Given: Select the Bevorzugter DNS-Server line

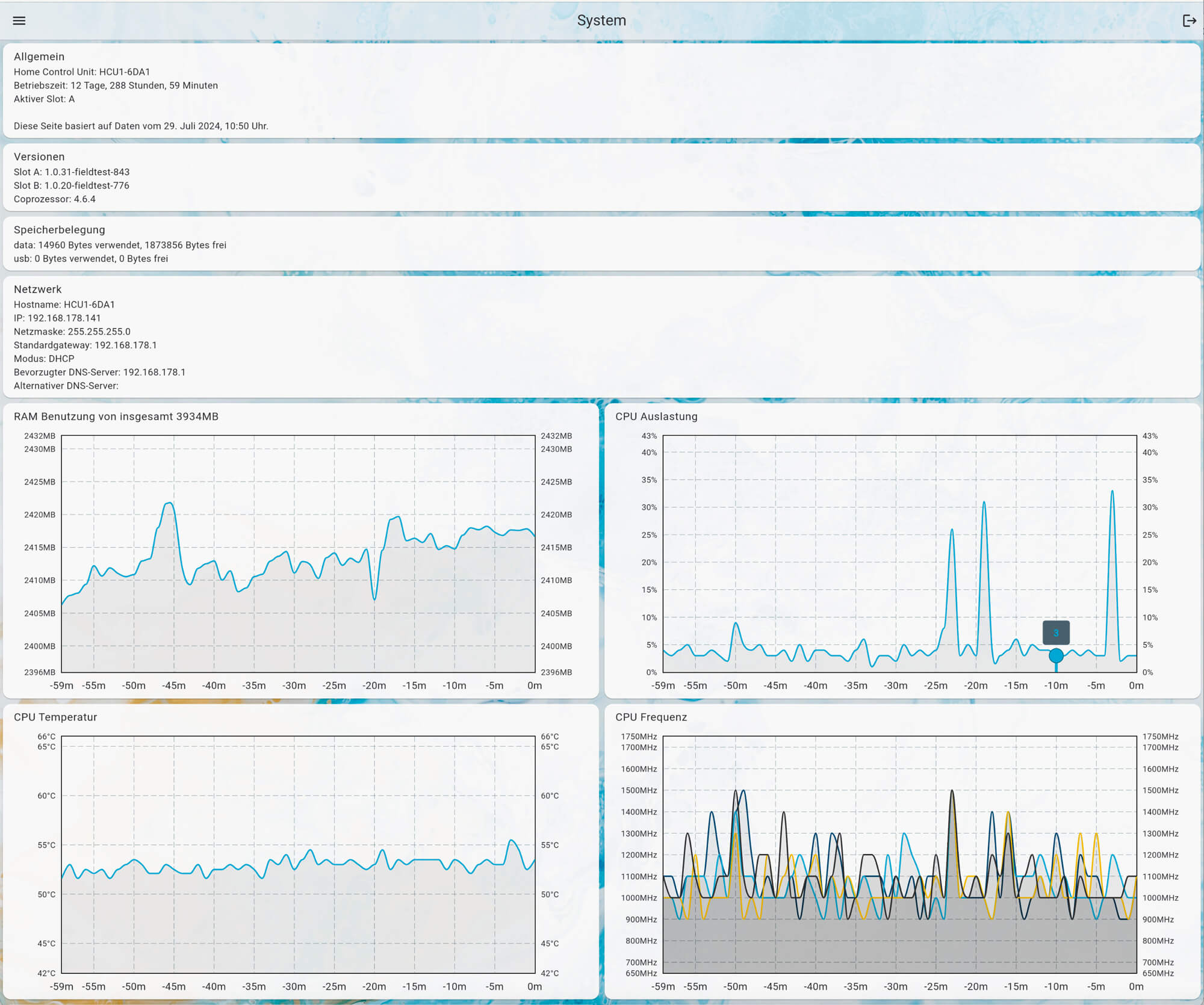Looking at the screenshot, I should pos(99,373).
